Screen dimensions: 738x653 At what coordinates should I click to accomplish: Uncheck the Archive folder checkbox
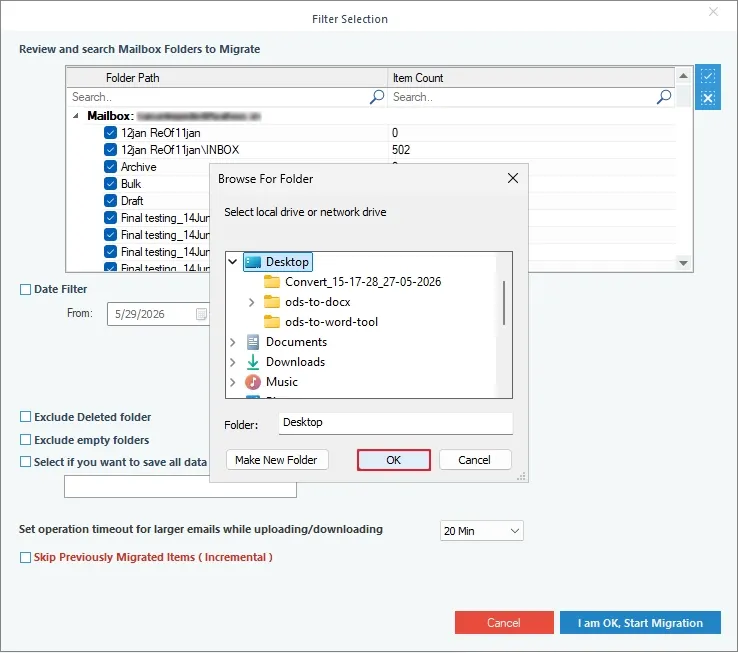tap(110, 167)
